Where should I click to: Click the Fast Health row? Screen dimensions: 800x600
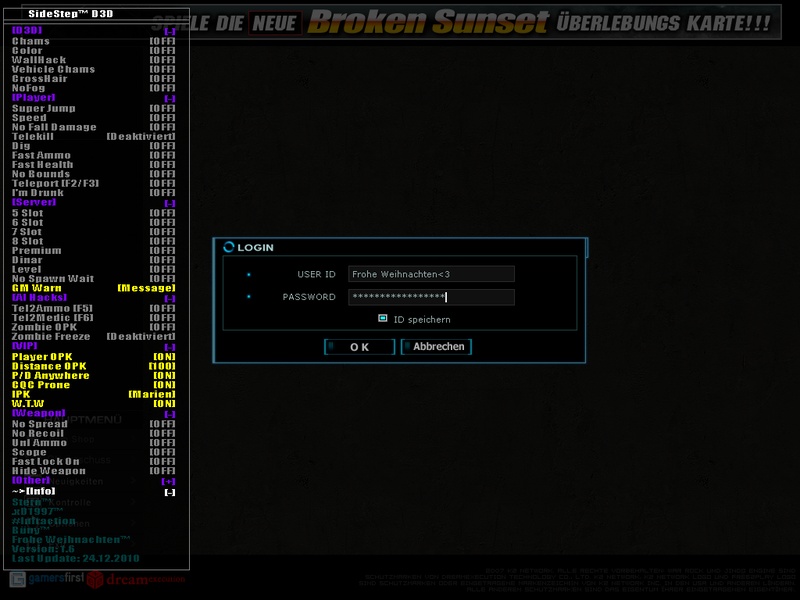[93, 164]
